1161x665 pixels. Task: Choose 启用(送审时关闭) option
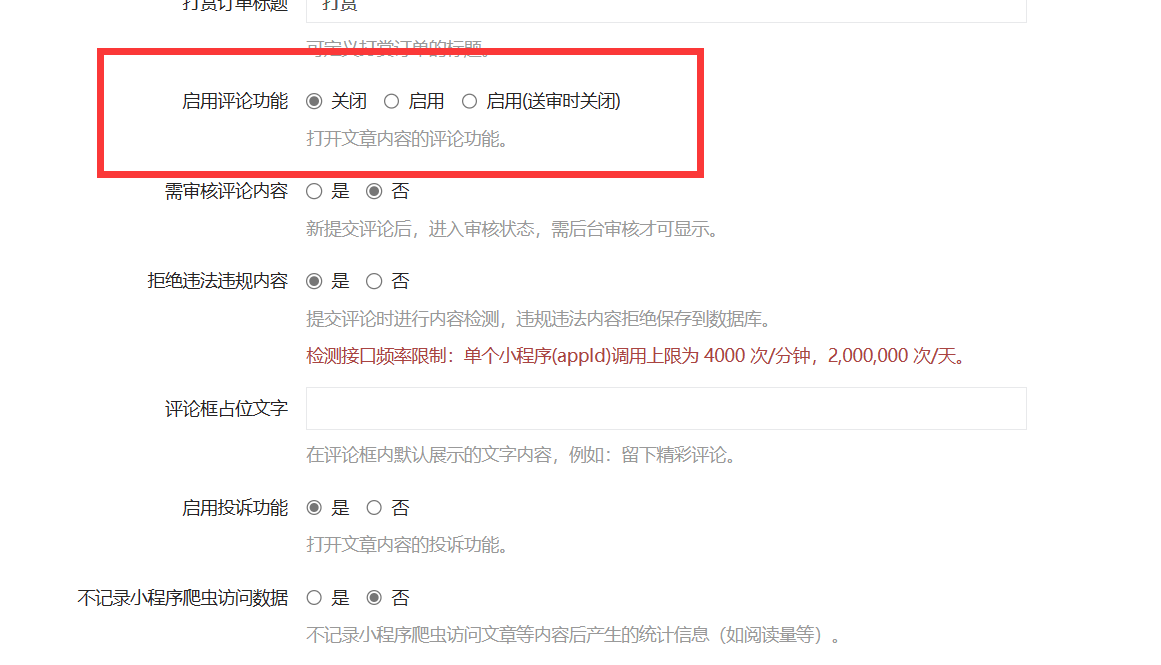click(x=469, y=101)
